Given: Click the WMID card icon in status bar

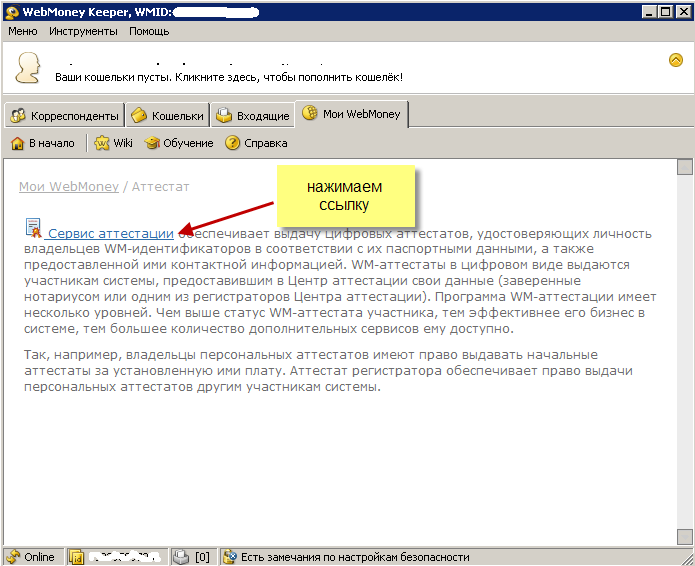Looking at the screenshot, I should click(x=77, y=557).
